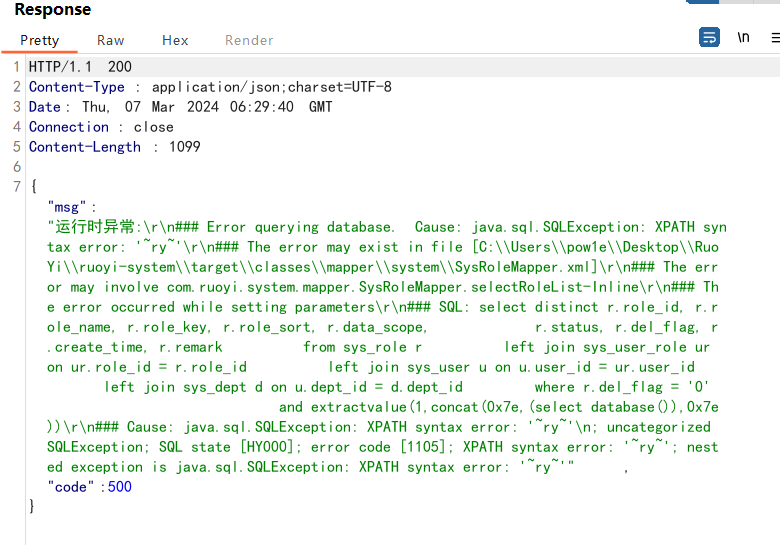The image size is (780, 545).
Task: Click the Content-Length header name
Action: (85, 147)
